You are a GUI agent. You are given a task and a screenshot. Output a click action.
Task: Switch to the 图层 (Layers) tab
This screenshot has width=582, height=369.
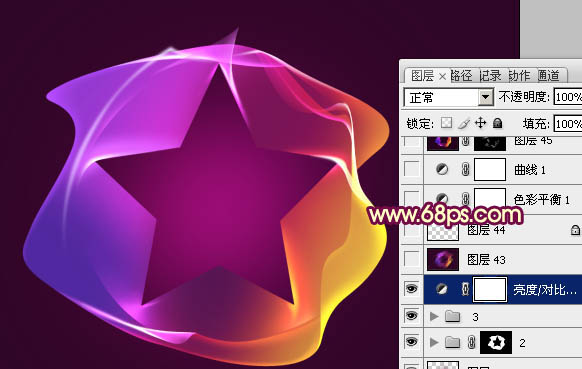422,76
